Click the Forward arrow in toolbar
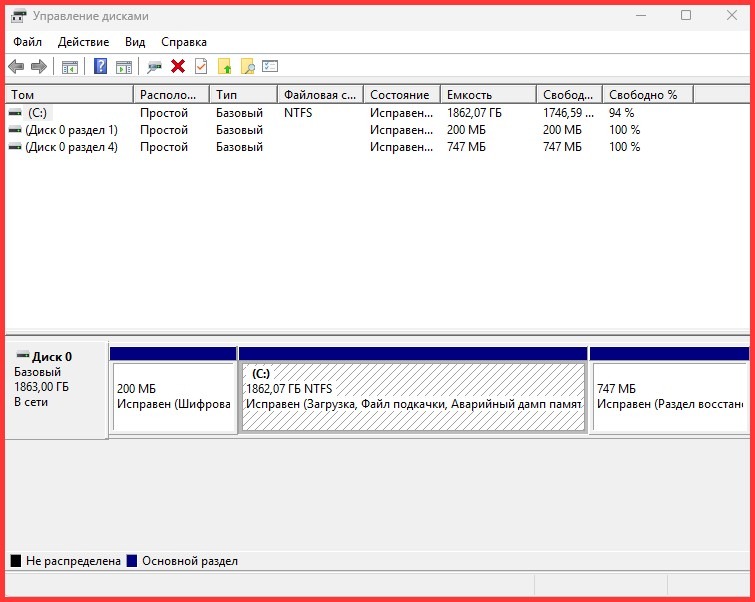 39,67
